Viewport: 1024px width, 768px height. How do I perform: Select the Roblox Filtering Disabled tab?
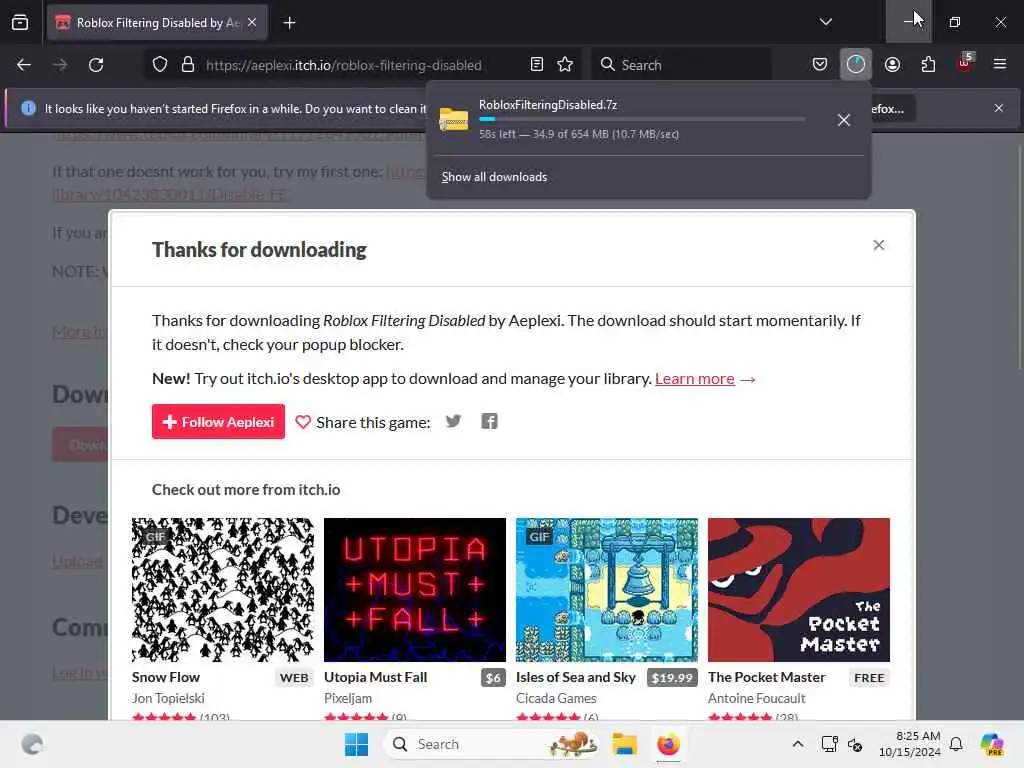click(157, 23)
